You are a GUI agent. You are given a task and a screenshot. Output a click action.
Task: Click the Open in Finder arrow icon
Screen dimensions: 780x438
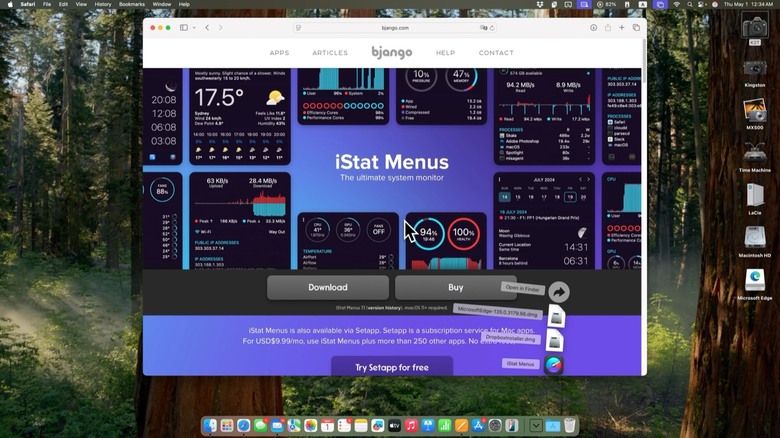pos(559,292)
